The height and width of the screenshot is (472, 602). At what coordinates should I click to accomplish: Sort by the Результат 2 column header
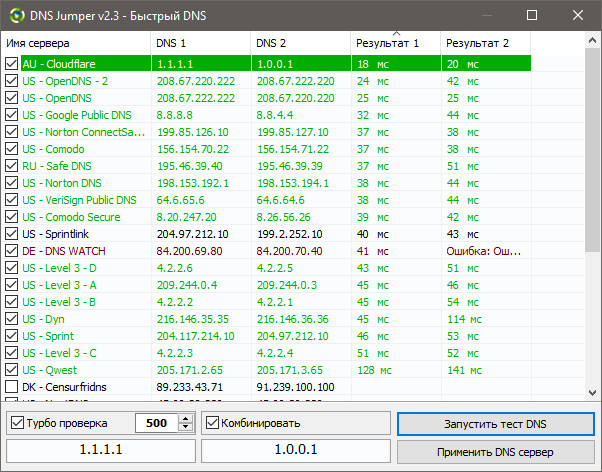click(x=486, y=43)
